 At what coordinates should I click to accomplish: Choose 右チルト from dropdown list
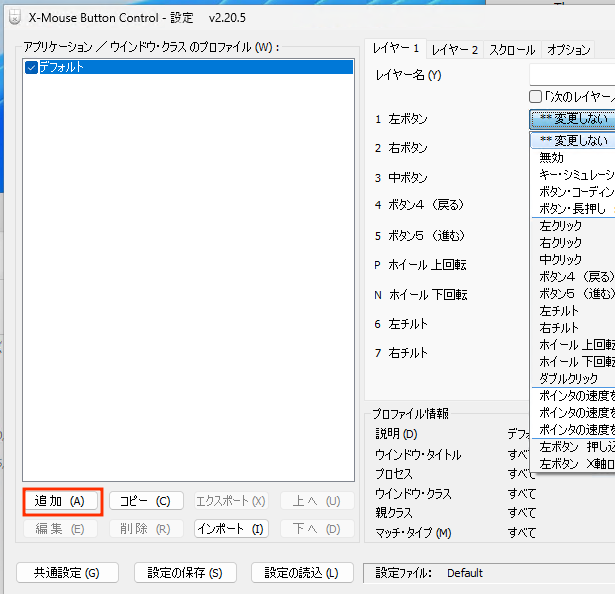[x=573, y=328]
